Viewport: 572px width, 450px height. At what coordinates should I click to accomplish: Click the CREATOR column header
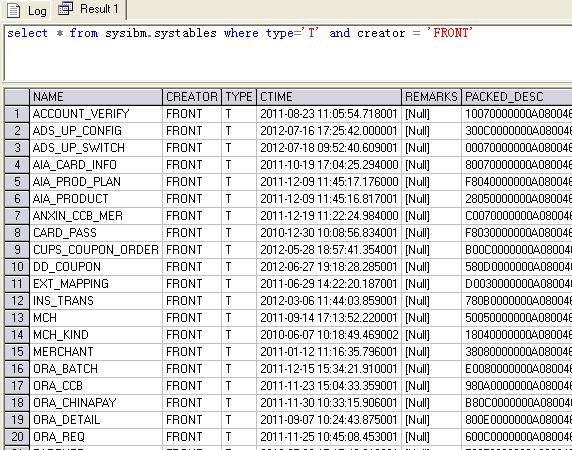[192, 97]
